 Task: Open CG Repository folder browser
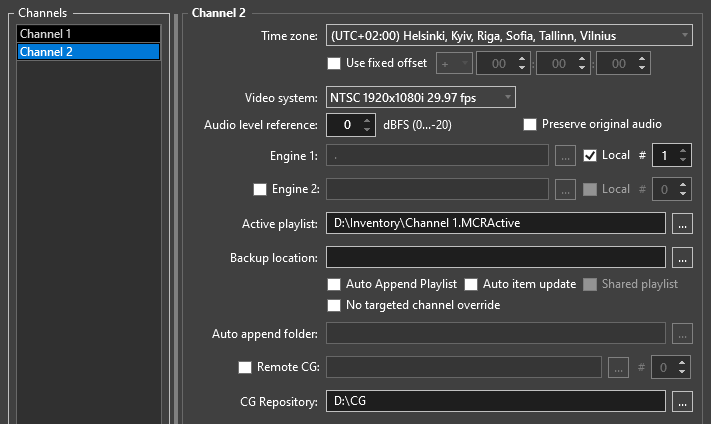(682, 401)
